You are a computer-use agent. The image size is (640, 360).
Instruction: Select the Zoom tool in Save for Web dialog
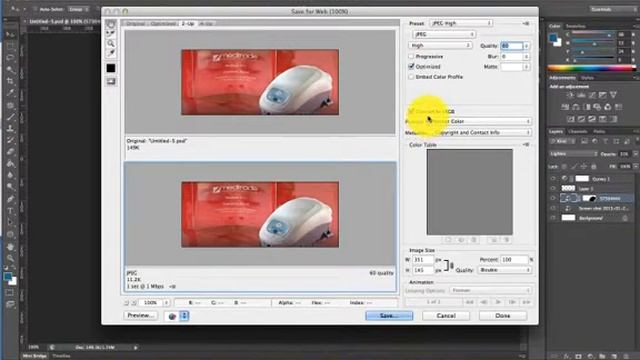coord(111,44)
